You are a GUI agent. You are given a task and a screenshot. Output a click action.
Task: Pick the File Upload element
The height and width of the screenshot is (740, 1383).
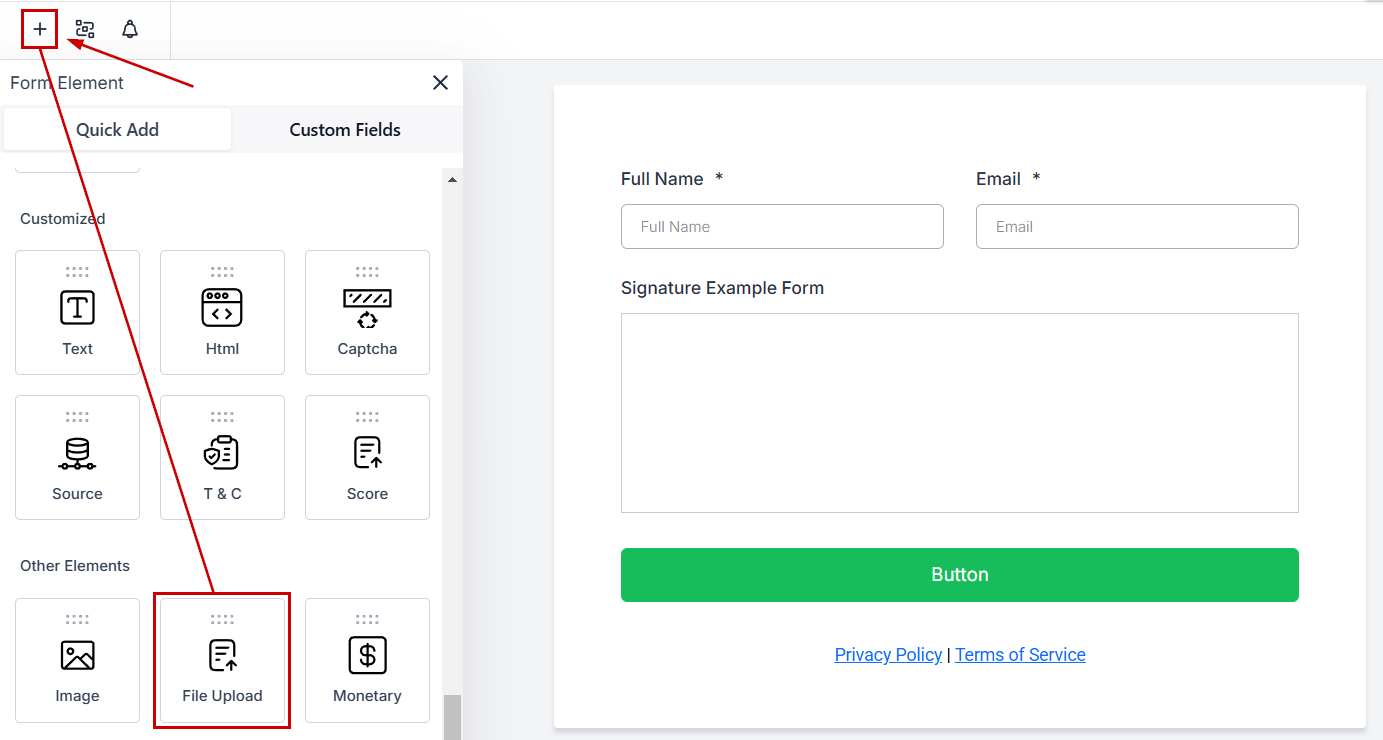222,661
